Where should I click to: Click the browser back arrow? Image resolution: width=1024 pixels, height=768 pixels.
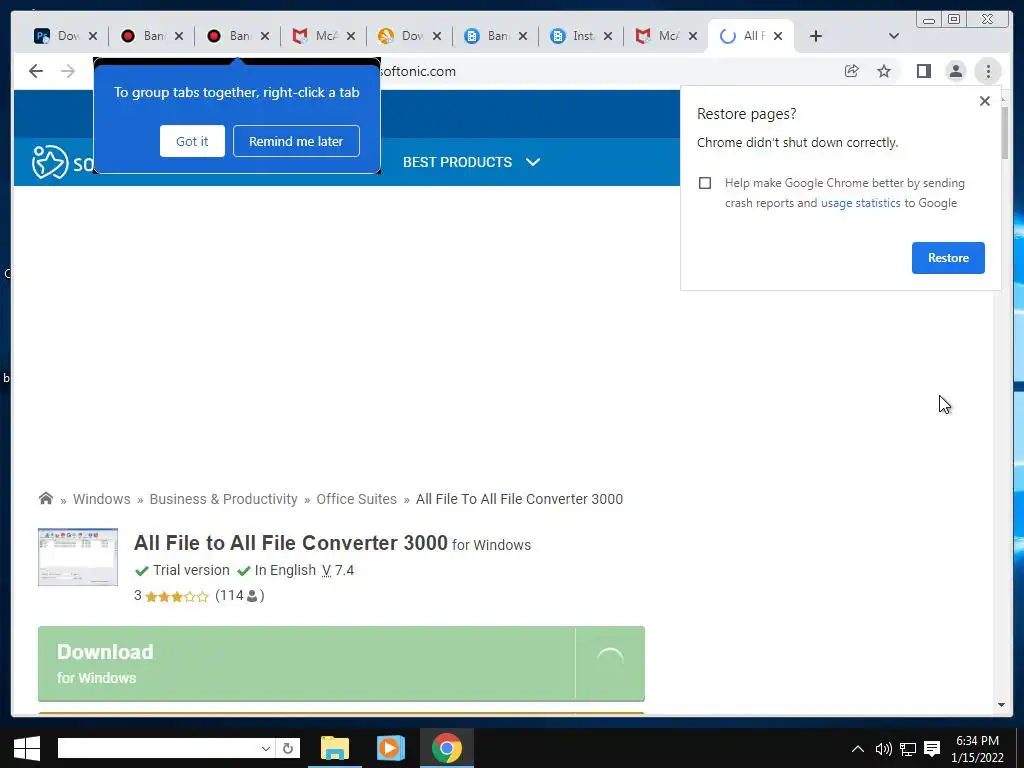tap(36, 71)
